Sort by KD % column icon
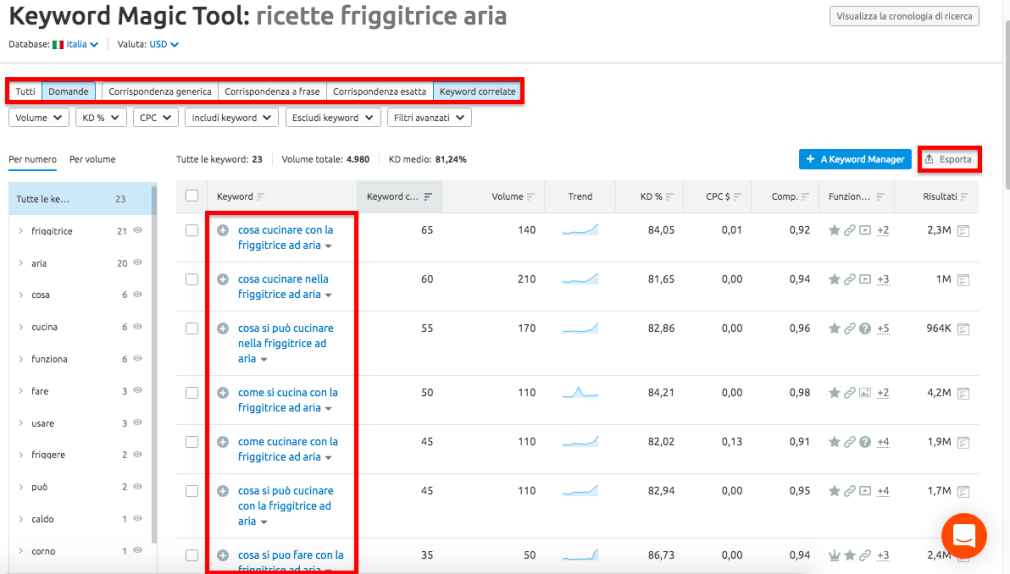Viewport: 1010px width, 574px height. pos(669,197)
